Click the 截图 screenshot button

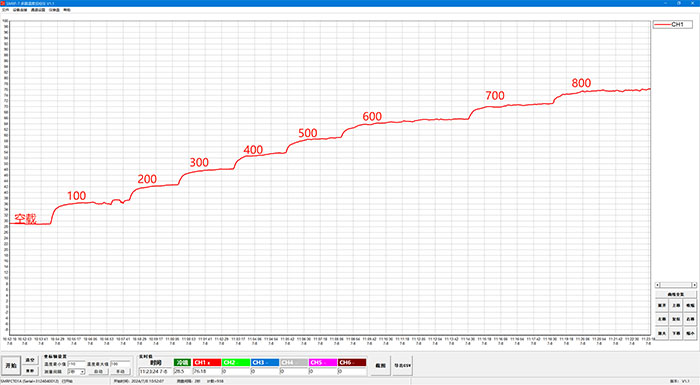tap(380, 365)
